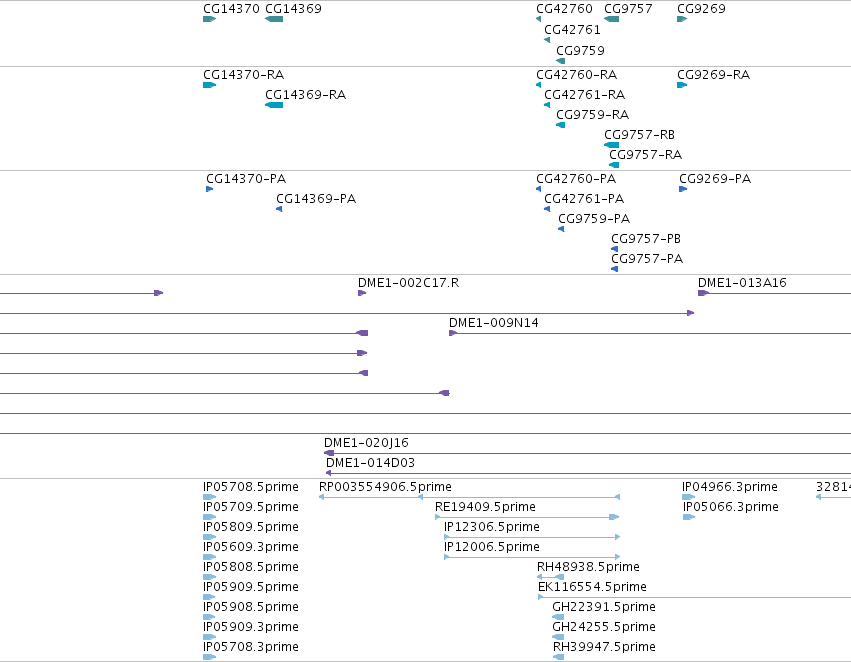Screen dimensions: 851x662
Task: Click transcript CG9757-RB
Action: (639, 135)
